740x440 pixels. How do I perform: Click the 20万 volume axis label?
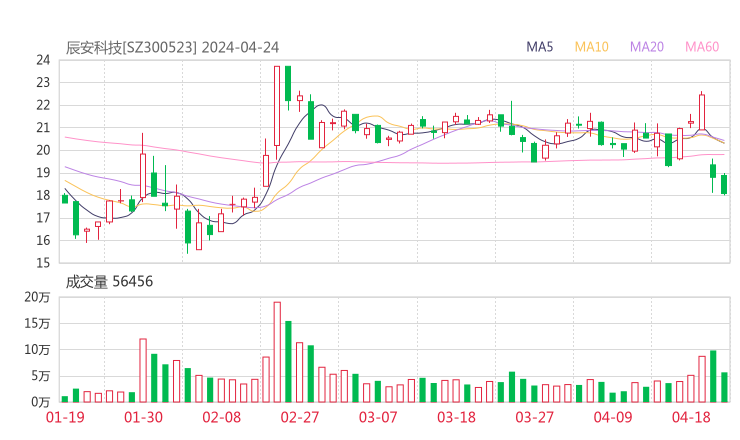pos(37,297)
